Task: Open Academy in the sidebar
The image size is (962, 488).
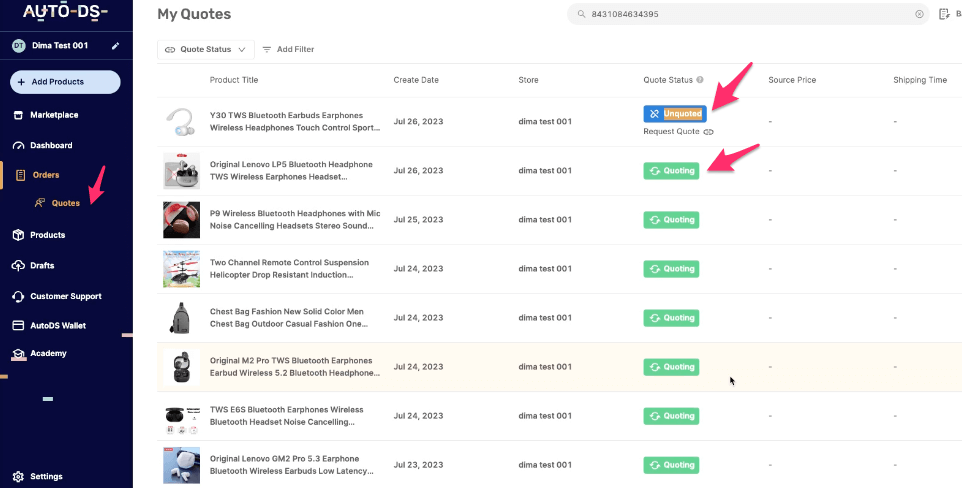Action: (48, 353)
